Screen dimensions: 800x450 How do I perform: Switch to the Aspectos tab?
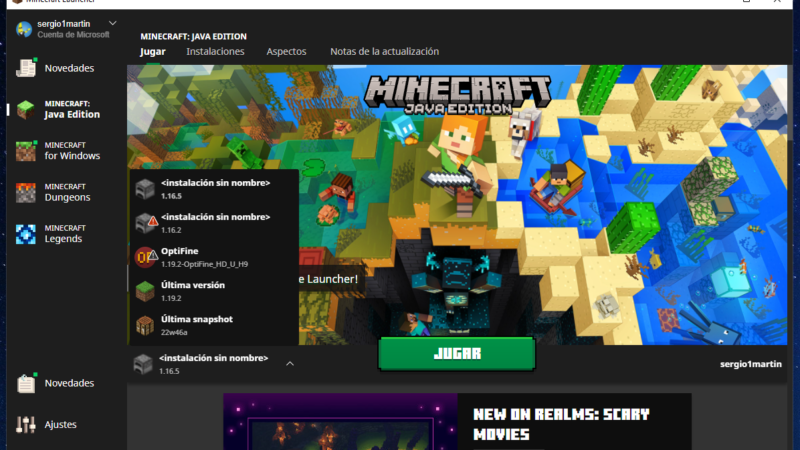coord(286,52)
